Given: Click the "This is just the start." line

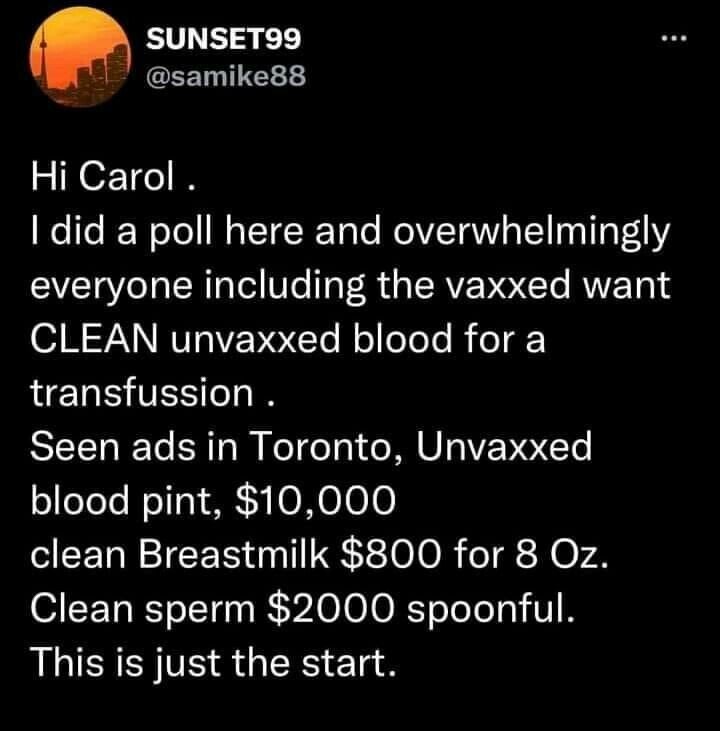Looking at the screenshot, I should (214, 664).
